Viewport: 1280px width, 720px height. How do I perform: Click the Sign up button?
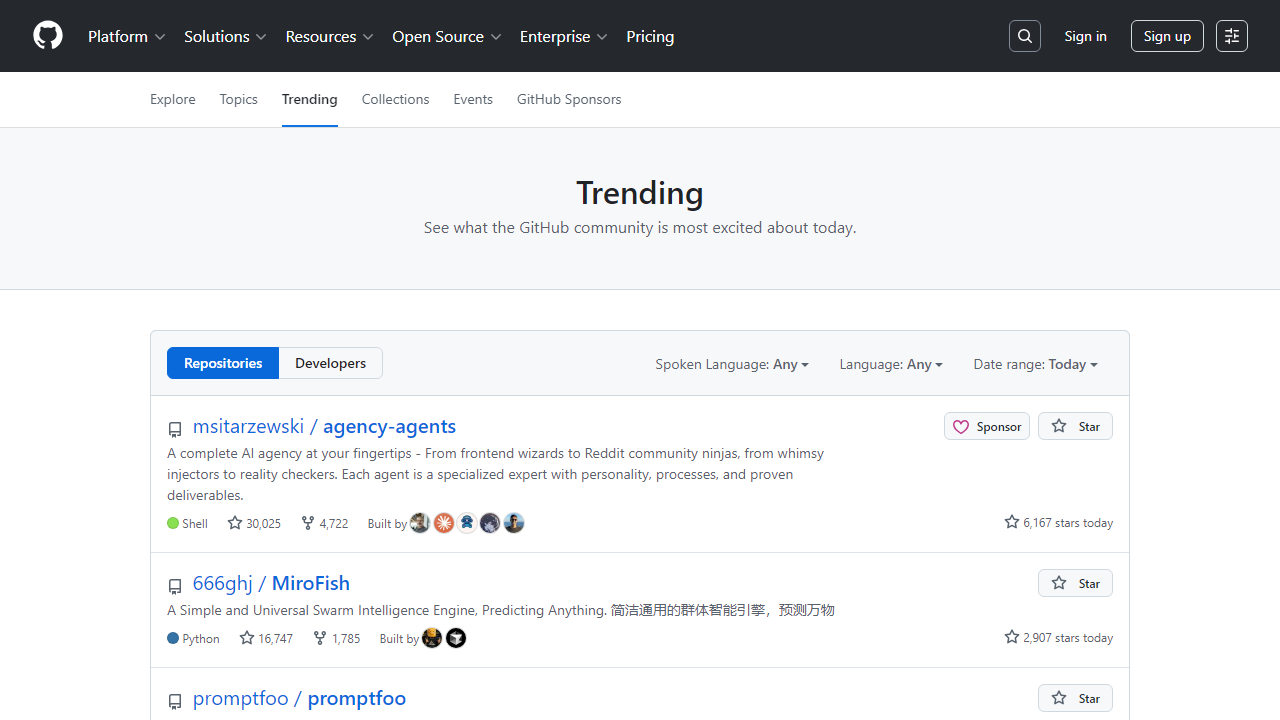(1167, 36)
